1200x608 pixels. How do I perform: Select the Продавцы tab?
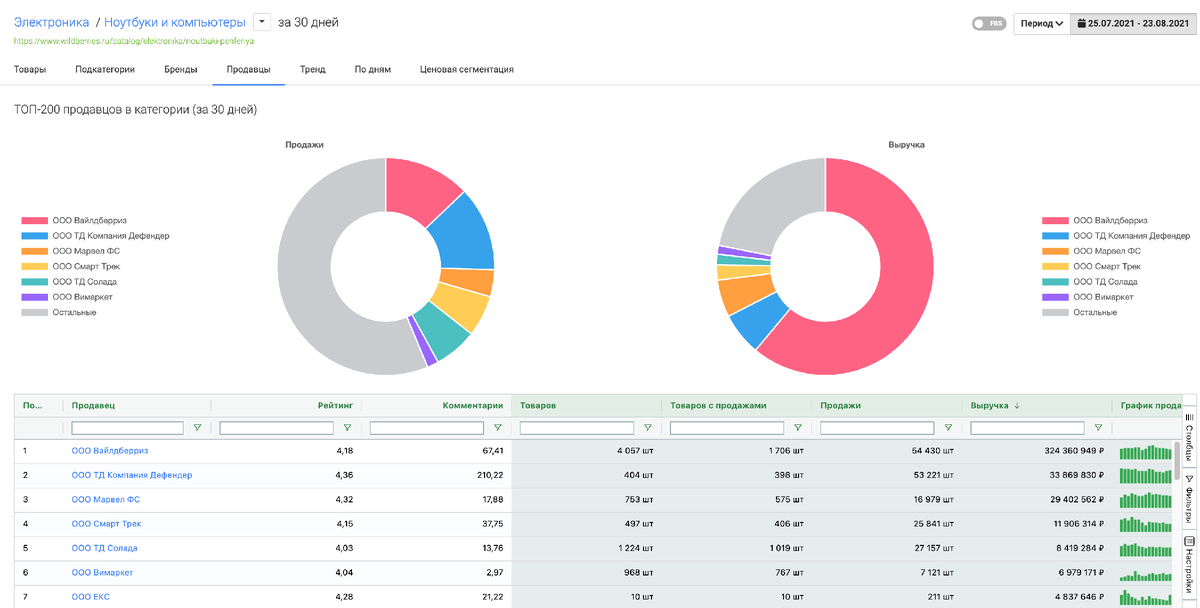tap(249, 70)
